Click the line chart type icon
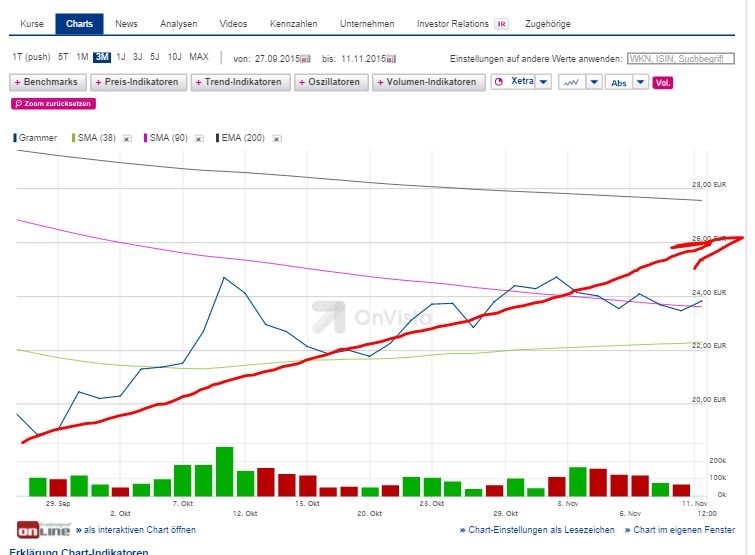755x555 pixels. pos(571,82)
